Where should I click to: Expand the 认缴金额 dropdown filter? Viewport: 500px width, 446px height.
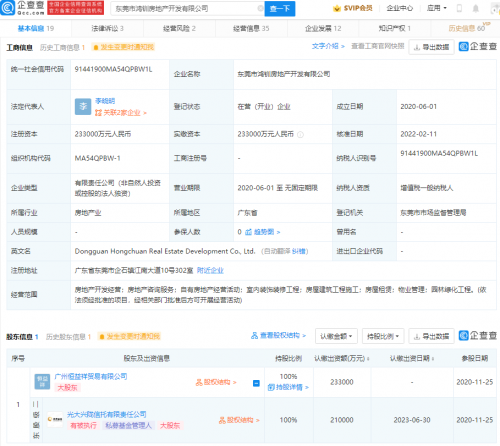click(336, 336)
